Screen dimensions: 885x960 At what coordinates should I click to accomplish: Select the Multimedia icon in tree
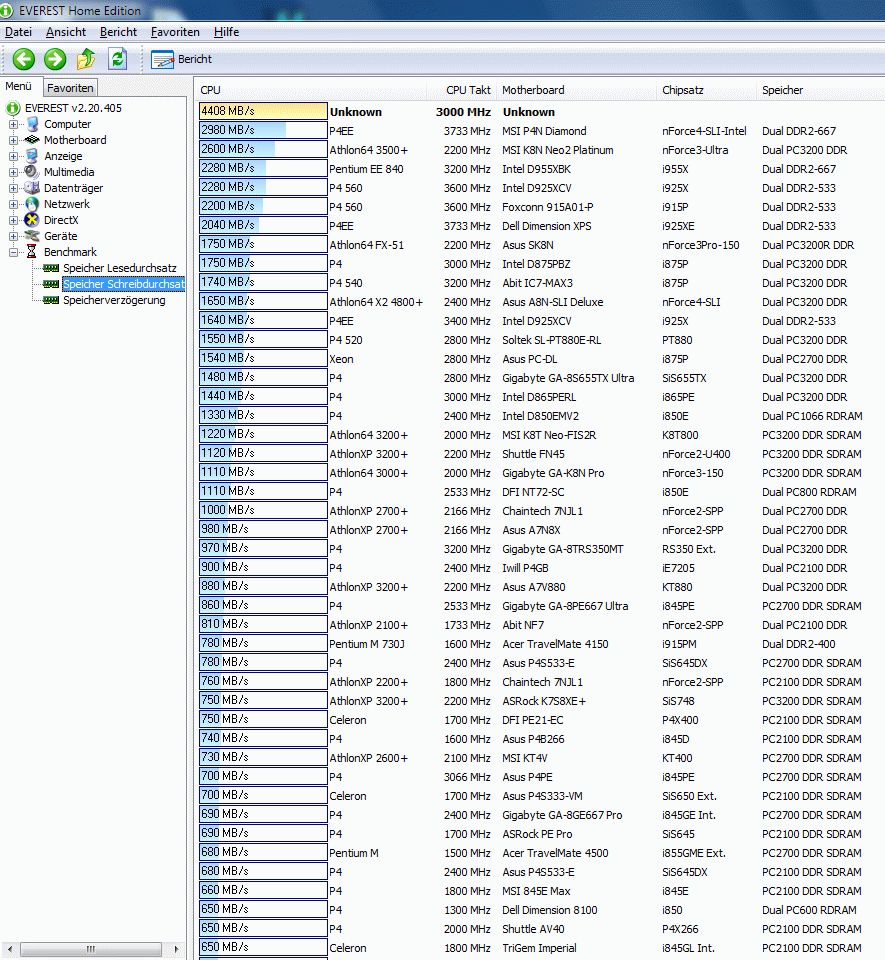click(33, 172)
